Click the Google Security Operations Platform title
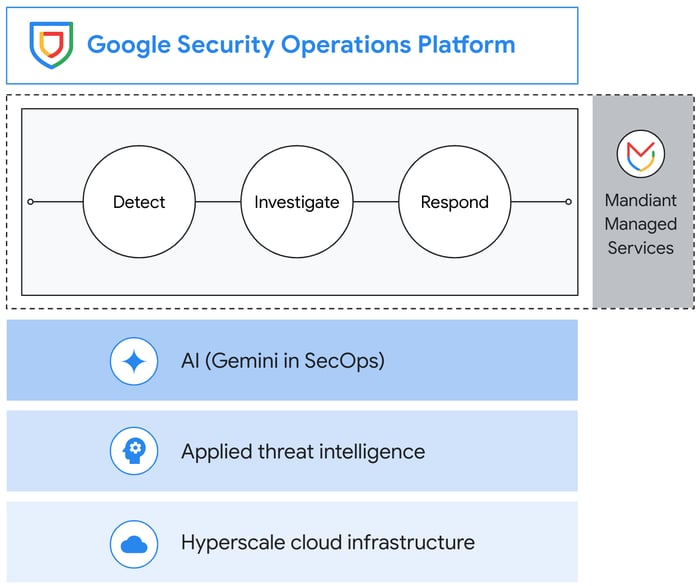Viewport: 700px width, 586px height. pyautogui.click(x=301, y=45)
